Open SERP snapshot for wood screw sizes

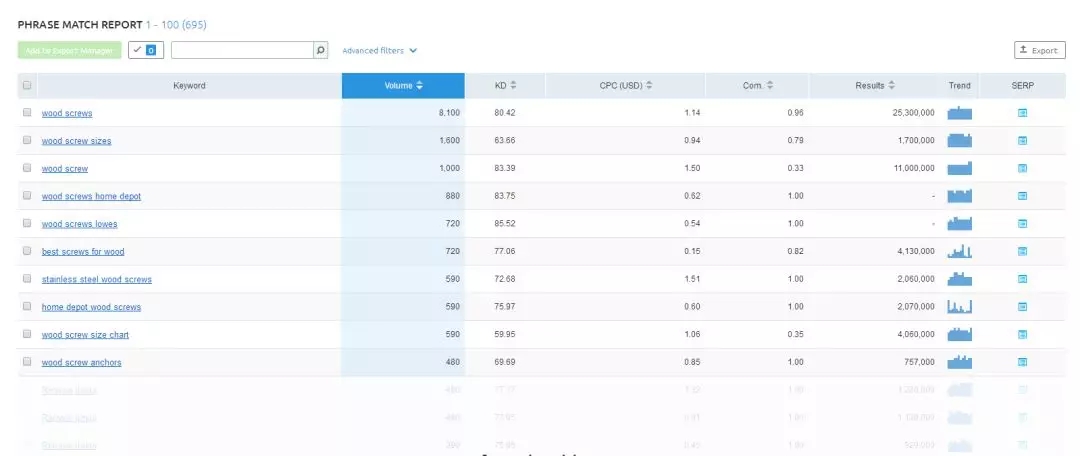click(x=1022, y=141)
